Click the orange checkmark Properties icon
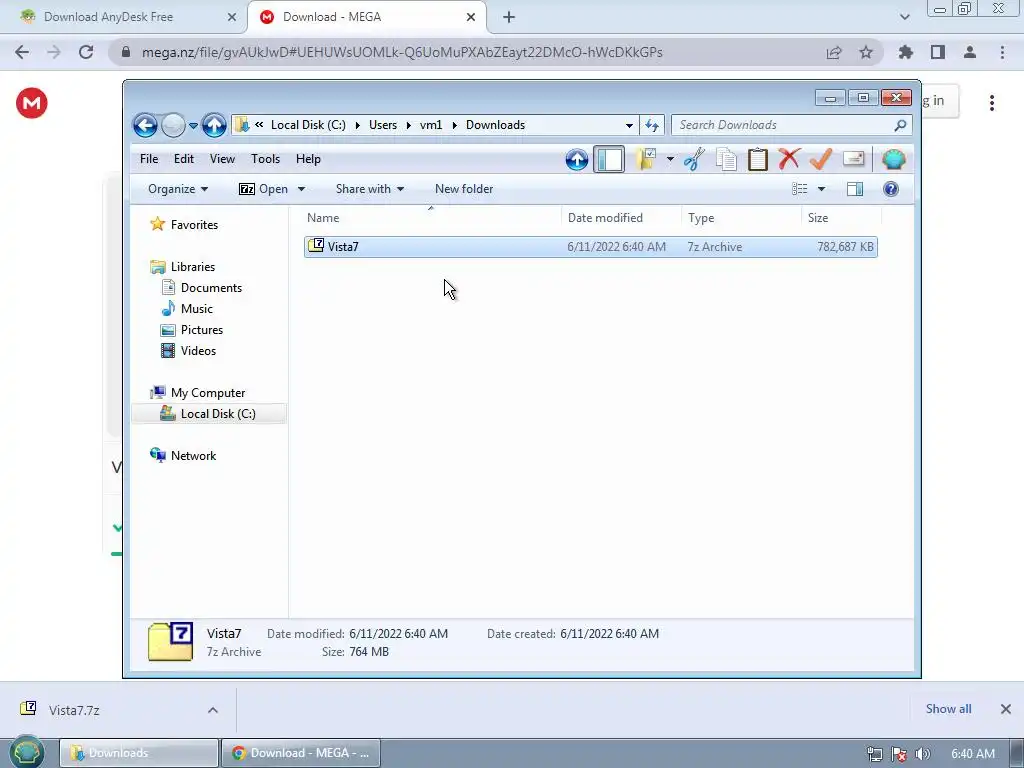1024x768 pixels. click(x=821, y=159)
